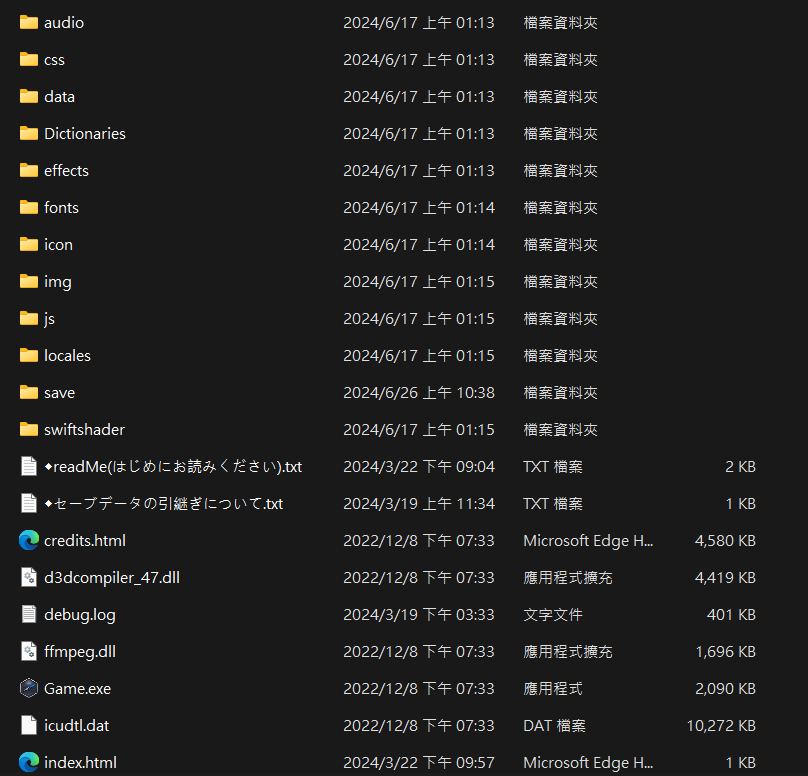Select the icudtl.dat file icon

click(x=28, y=725)
